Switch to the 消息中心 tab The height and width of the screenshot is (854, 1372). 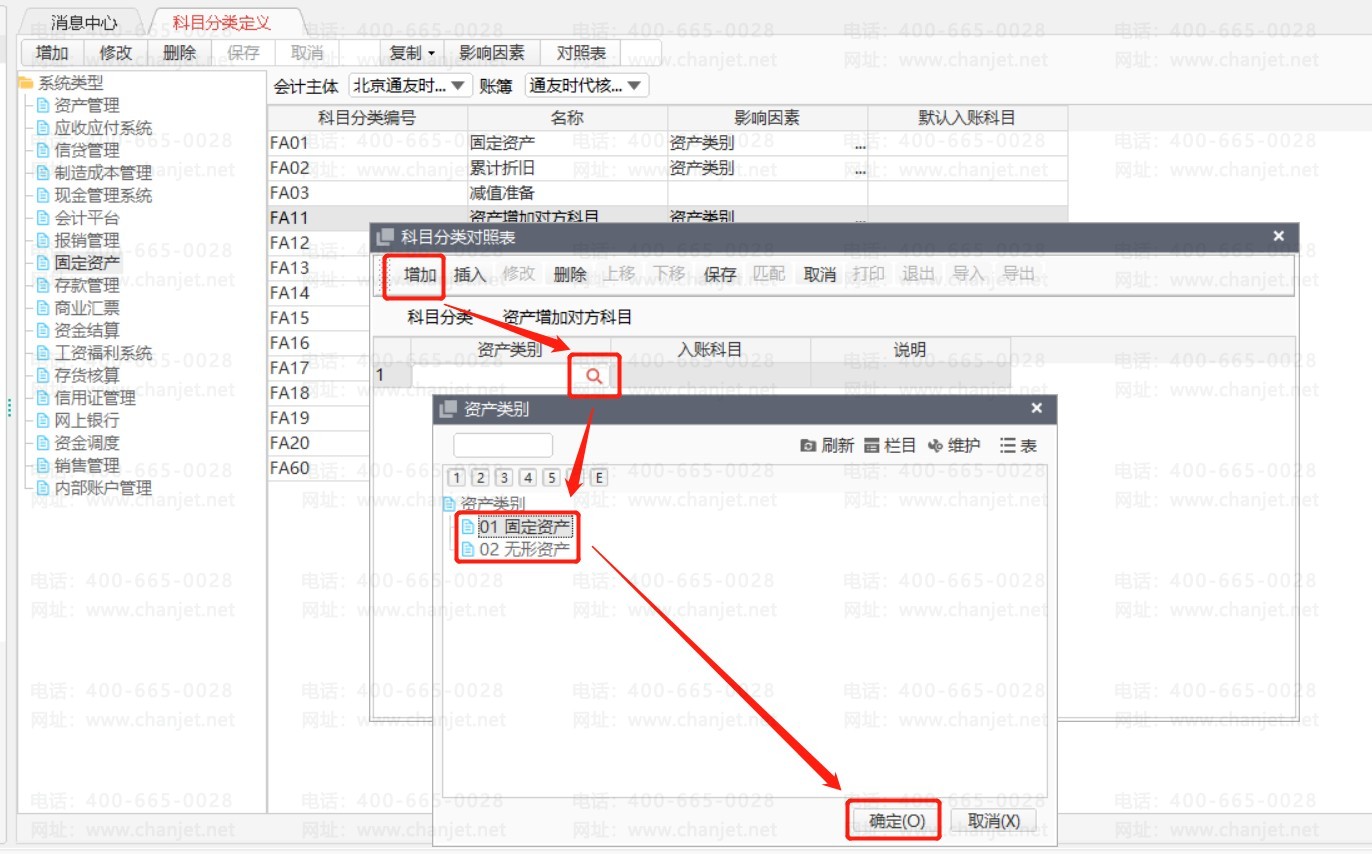tap(84, 23)
